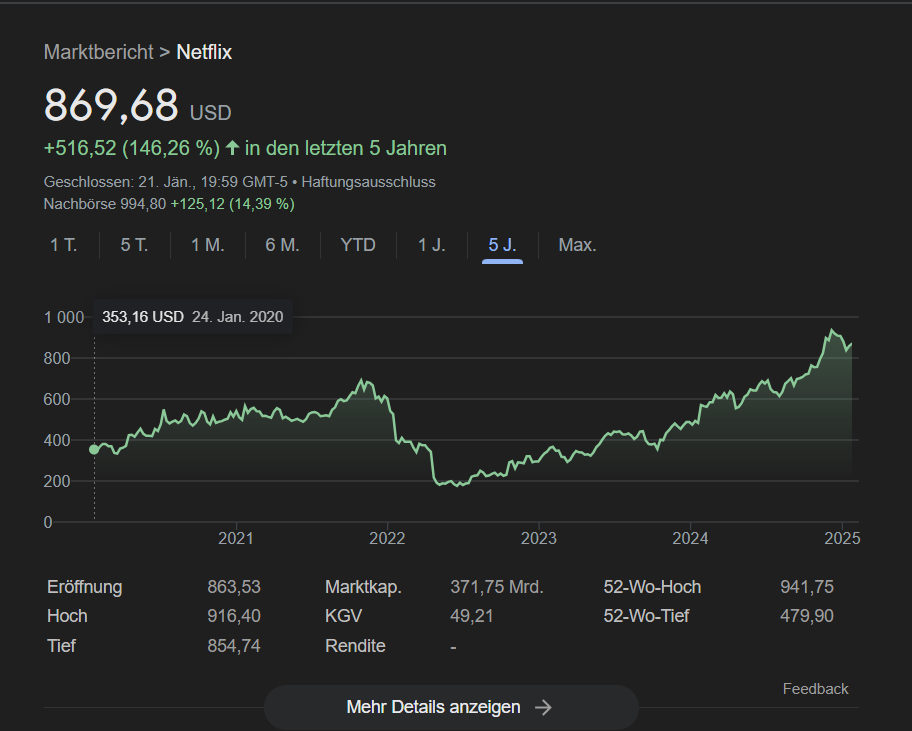This screenshot has width=912, height=731.
Task: Switch chart to YTD view
Action: (x=358, y=245)
